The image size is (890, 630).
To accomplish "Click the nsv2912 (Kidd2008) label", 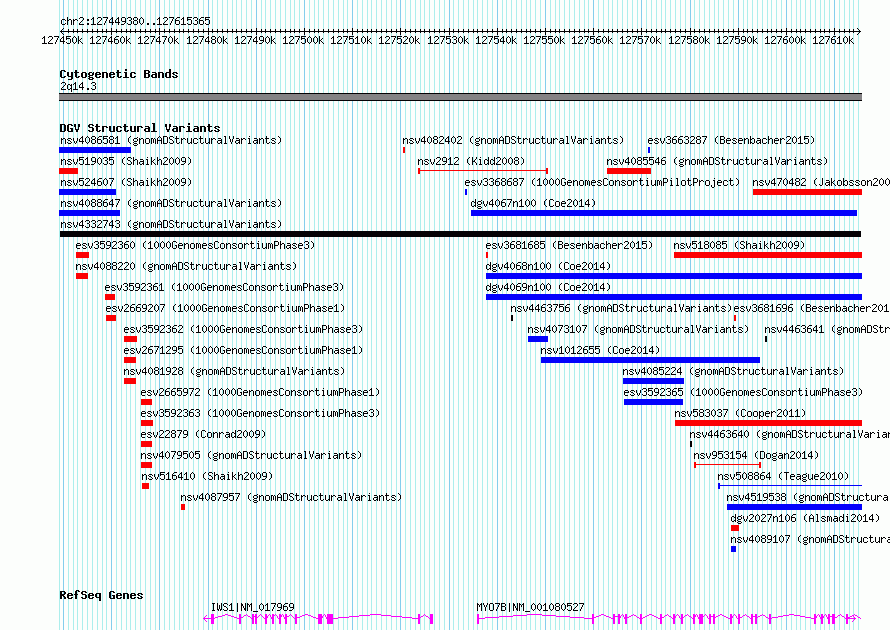I will click(x=471, y=161).
